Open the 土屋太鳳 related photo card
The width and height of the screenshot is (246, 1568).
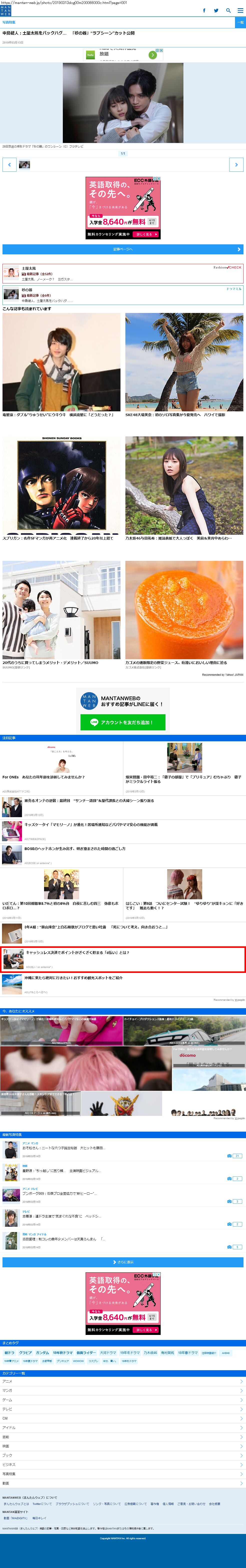123,273
